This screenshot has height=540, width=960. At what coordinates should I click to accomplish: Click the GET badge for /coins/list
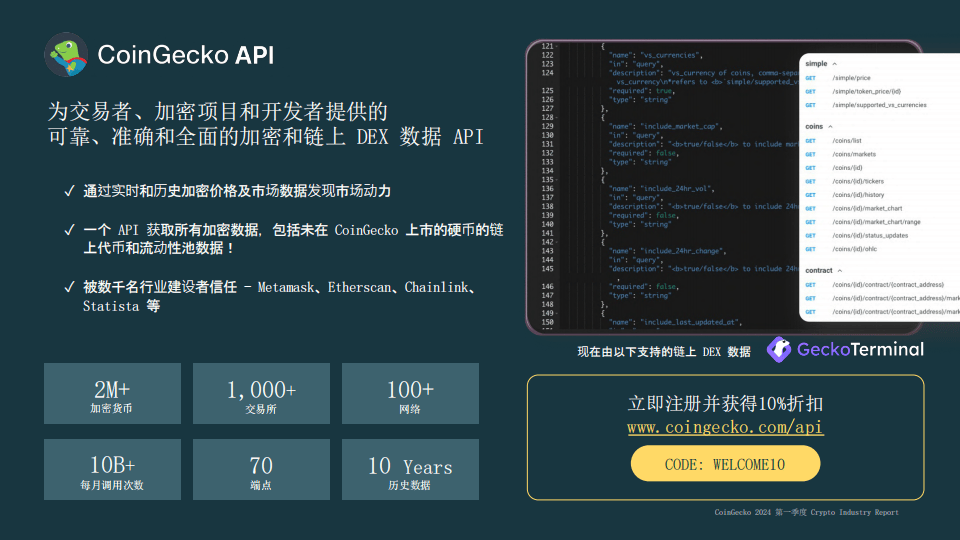[811, 141]
